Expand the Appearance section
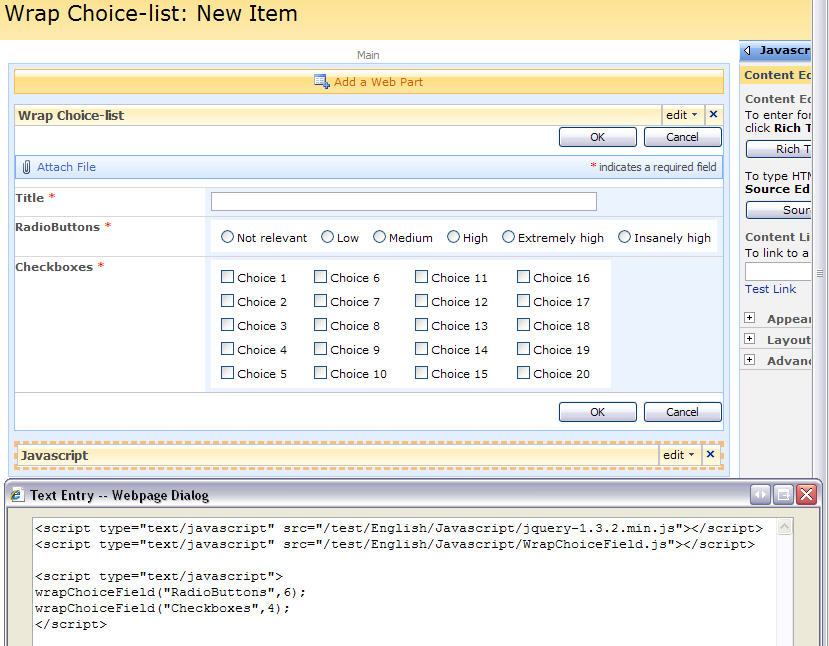 (x=749, y=318)
